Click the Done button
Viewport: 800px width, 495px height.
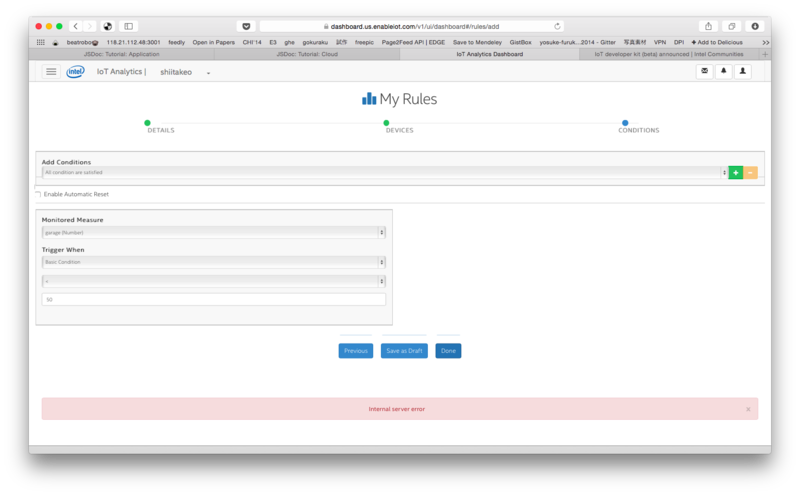(448, 351)
